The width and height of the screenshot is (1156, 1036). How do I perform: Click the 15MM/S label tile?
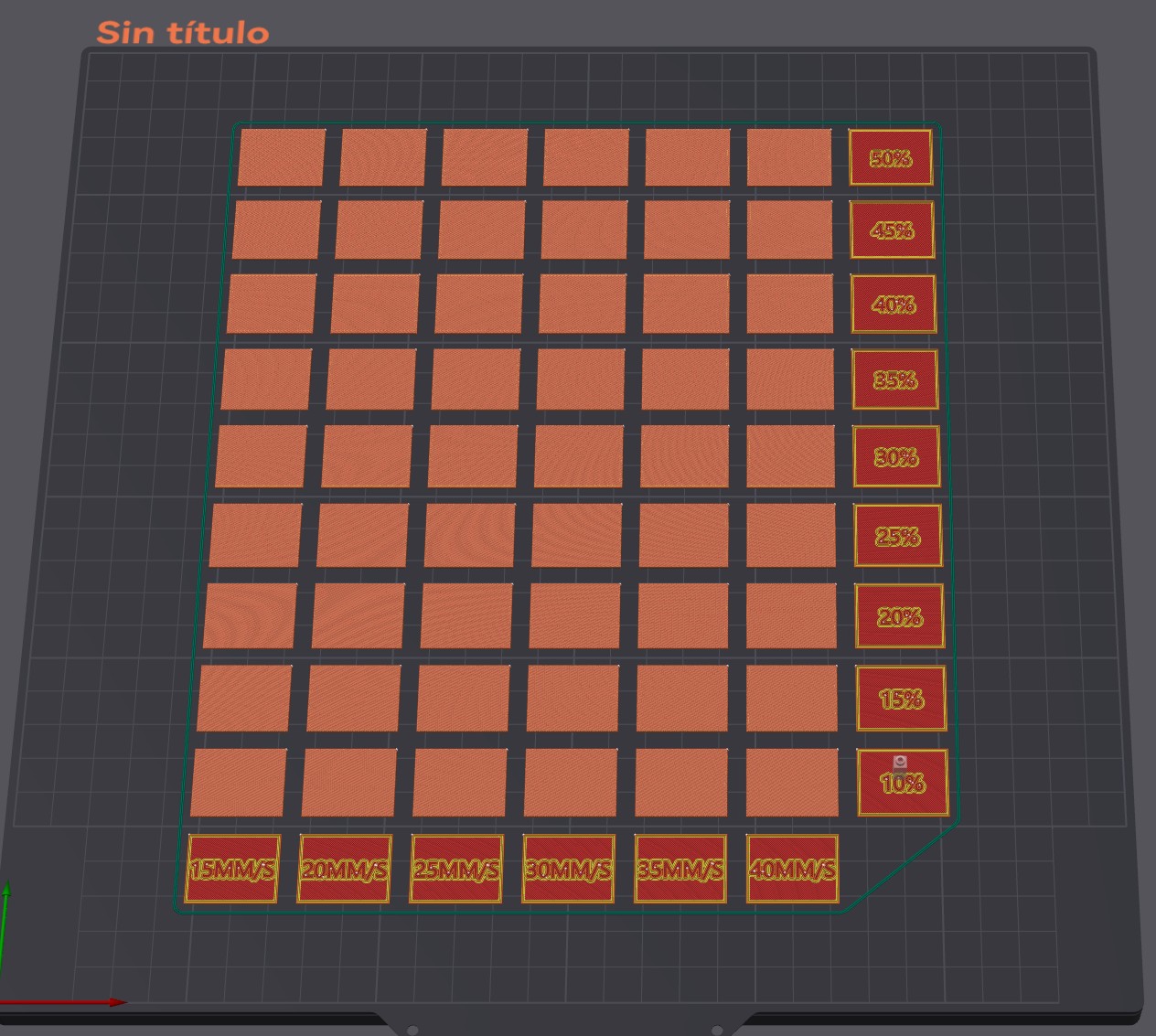[232, 869]
